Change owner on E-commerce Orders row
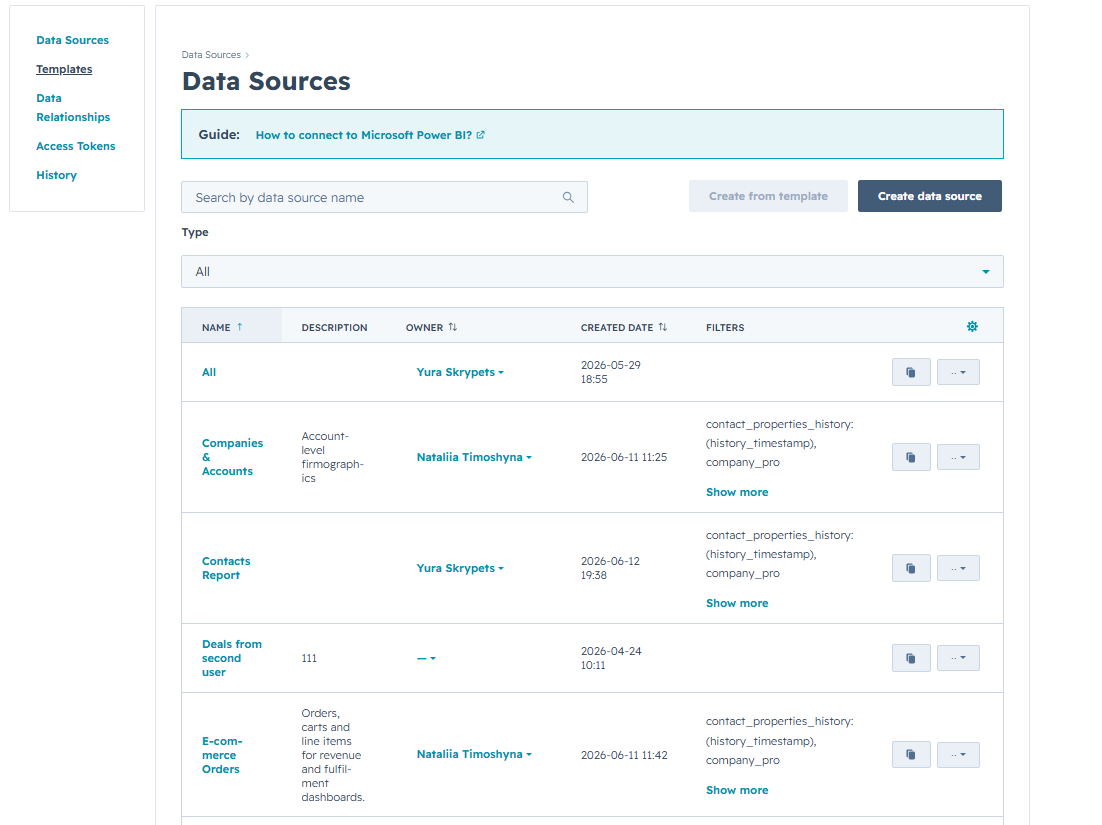1102x825 pixels. pos(474,755)
